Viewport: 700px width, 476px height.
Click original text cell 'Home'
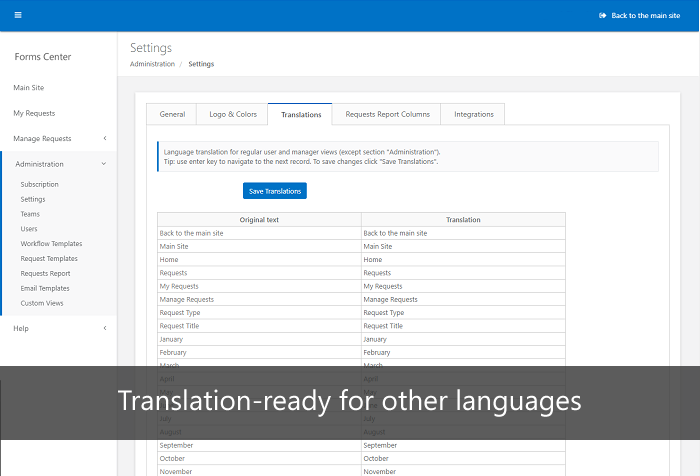tap(259, 259)
